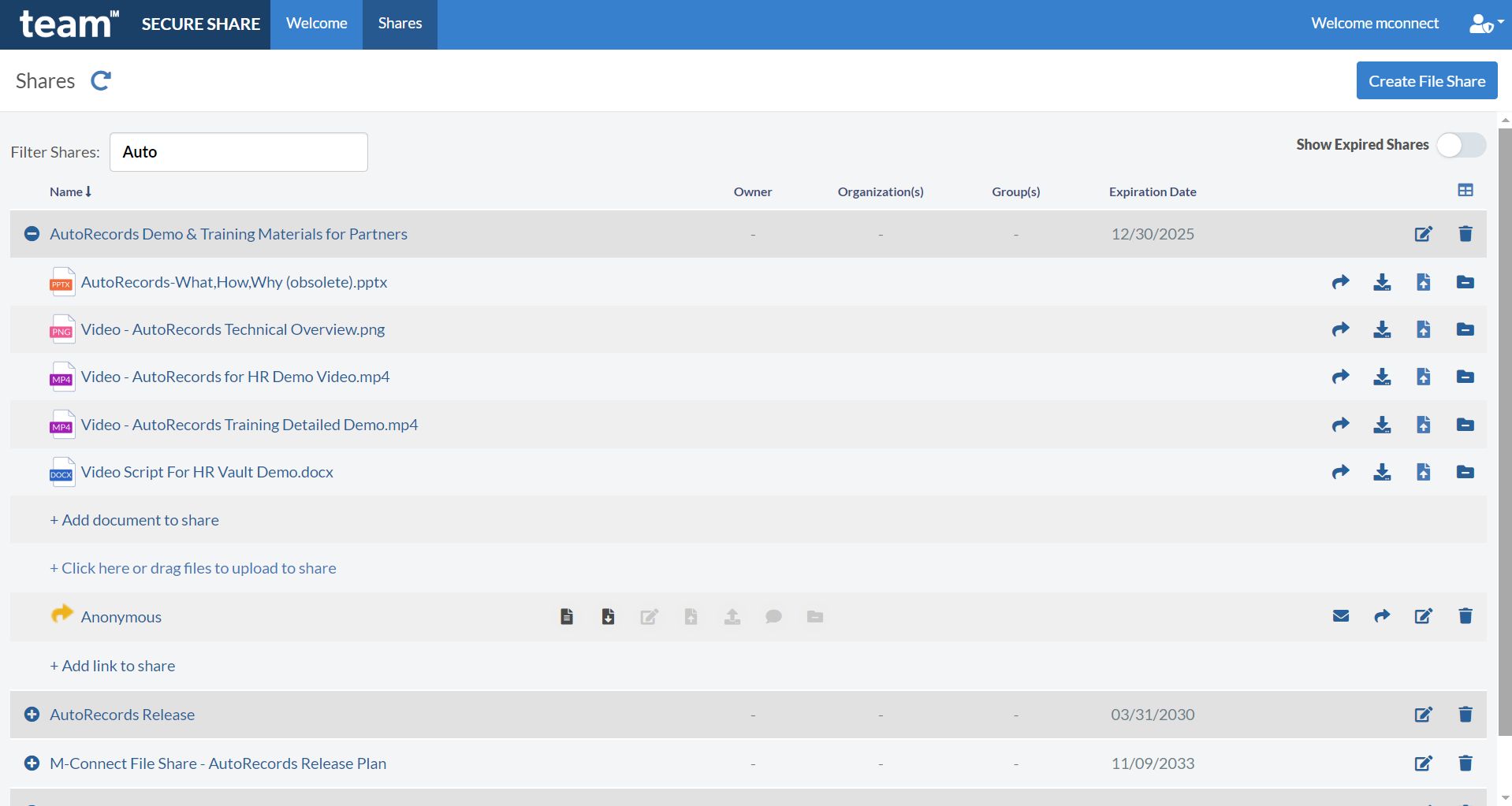Viewport: 1512px width, 806px height.
Task: Upload new version of Training Detailed Demo.mp4
Action: click(1424, 425)
